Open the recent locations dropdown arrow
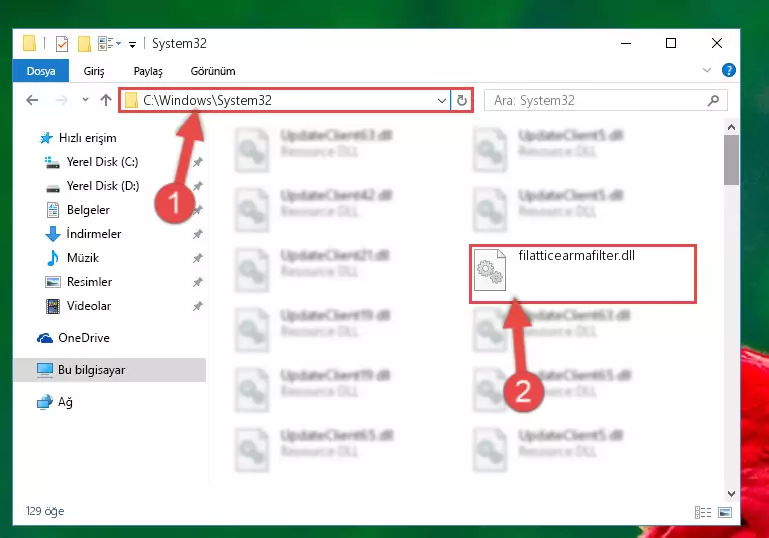This screenshot has width=769, height=538. point(85,100)
